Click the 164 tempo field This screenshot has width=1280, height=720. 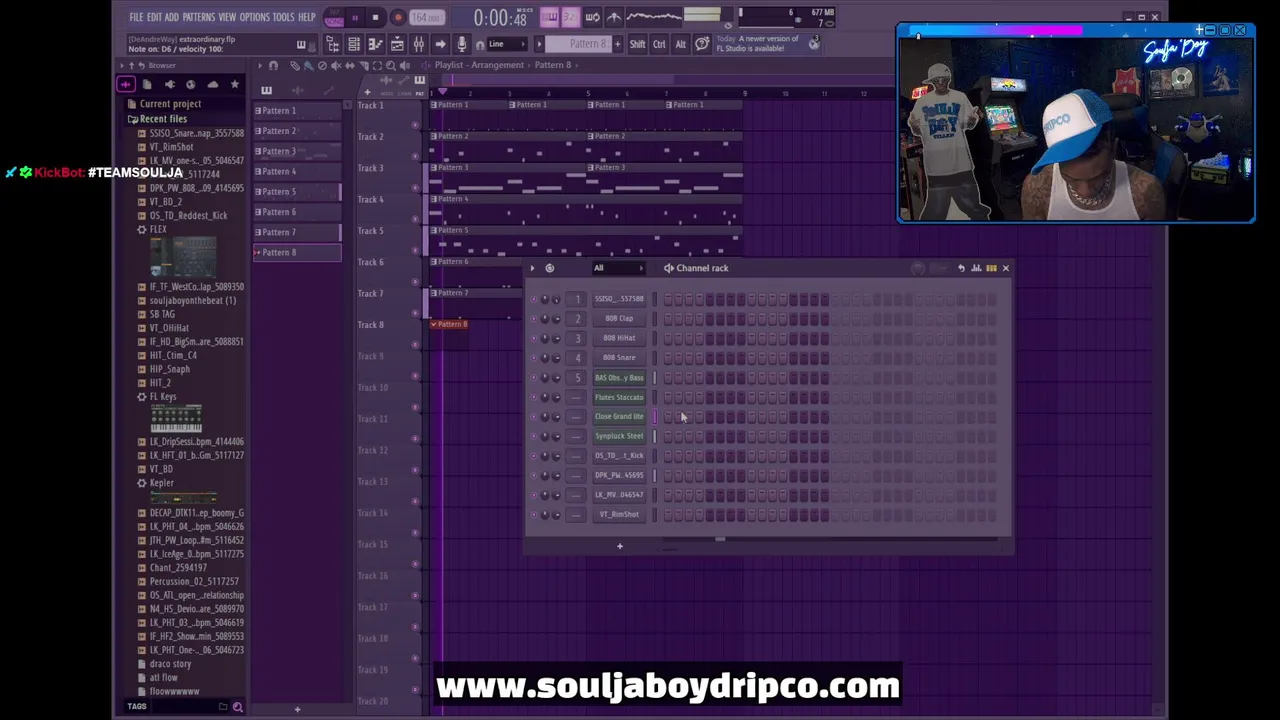(x=426, y=18)
